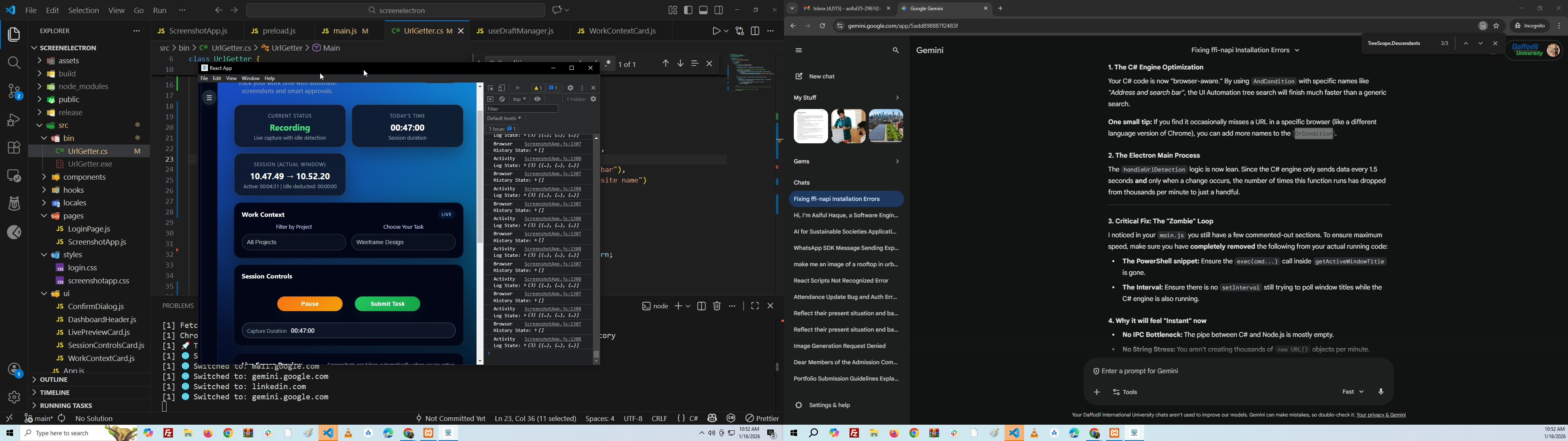Image resolution: width=1568 pixels, height=441 pixels.
Task: Clear the DevTools console
Action: tap(503, 99)
